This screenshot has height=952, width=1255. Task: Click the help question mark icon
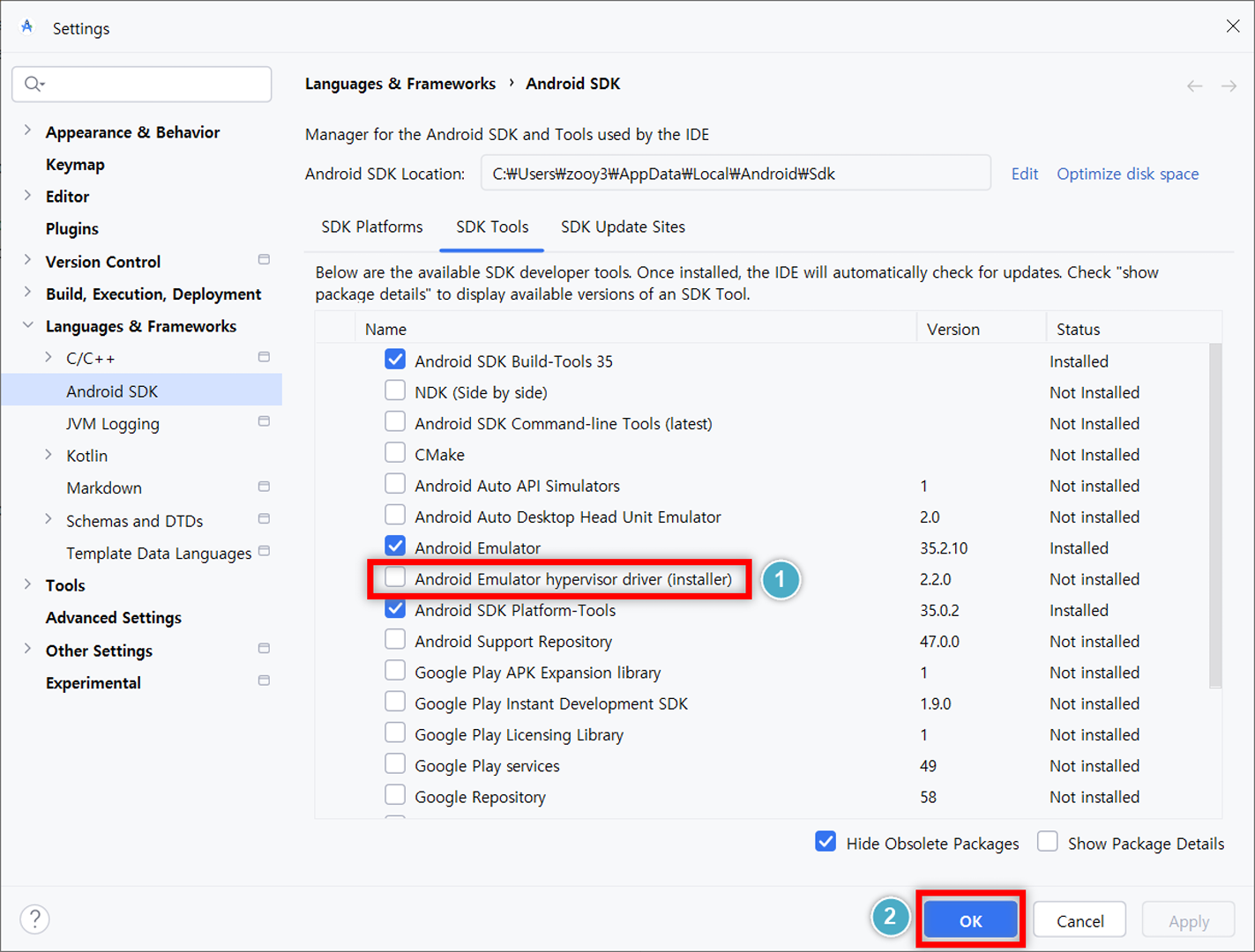34,919
